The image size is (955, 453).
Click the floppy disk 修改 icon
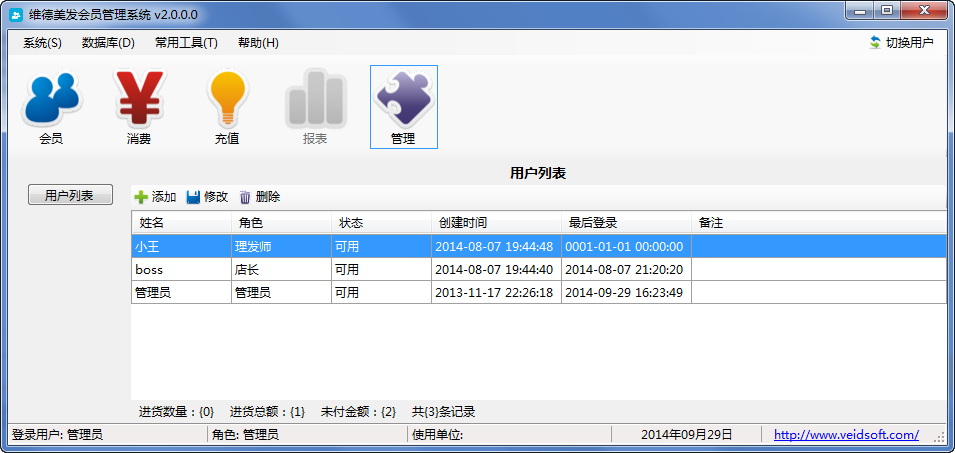click(x=193, y=197)
